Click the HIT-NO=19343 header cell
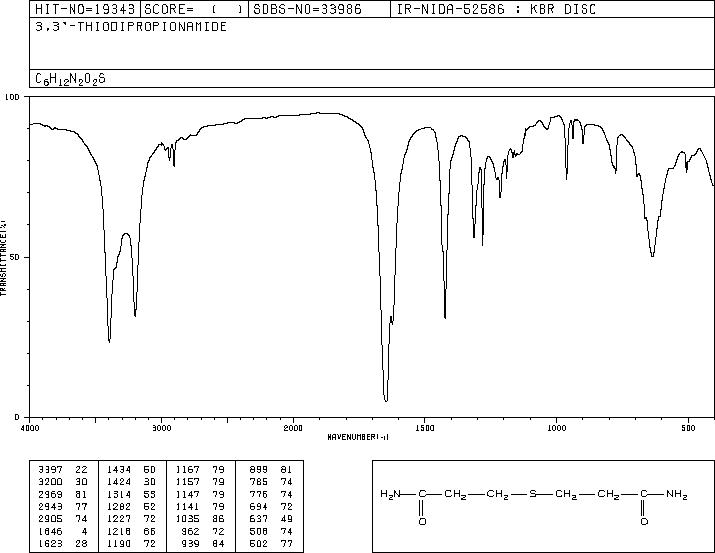715x553 pixels. pos(85,9)
